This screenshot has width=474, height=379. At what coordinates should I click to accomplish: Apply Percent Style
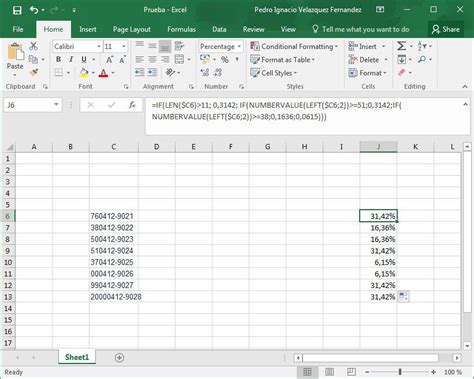tap(225, 60)
